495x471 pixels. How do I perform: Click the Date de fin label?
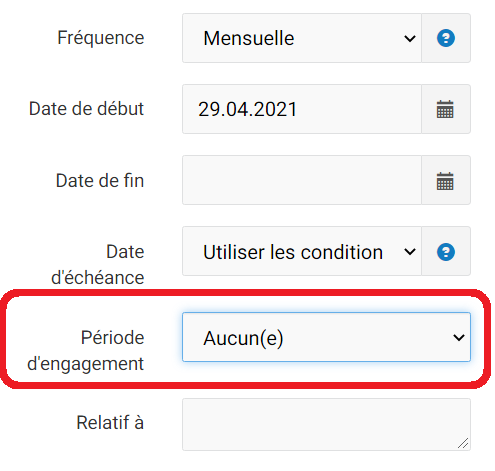[x=100, y=180]
